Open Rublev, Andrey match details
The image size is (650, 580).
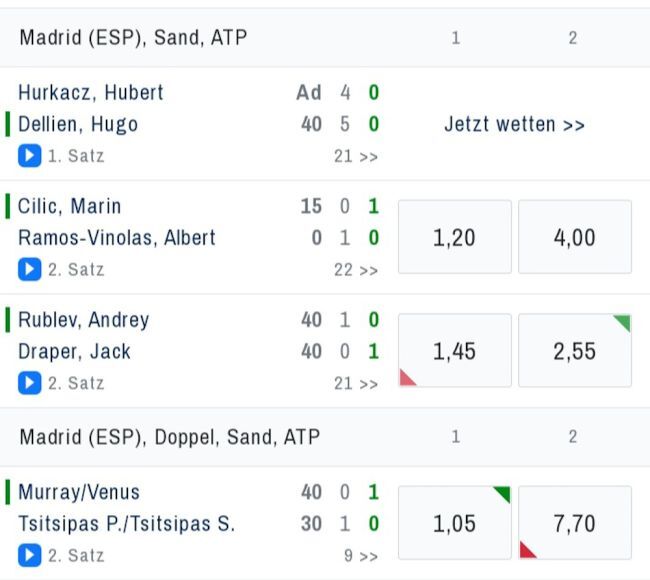84,320
